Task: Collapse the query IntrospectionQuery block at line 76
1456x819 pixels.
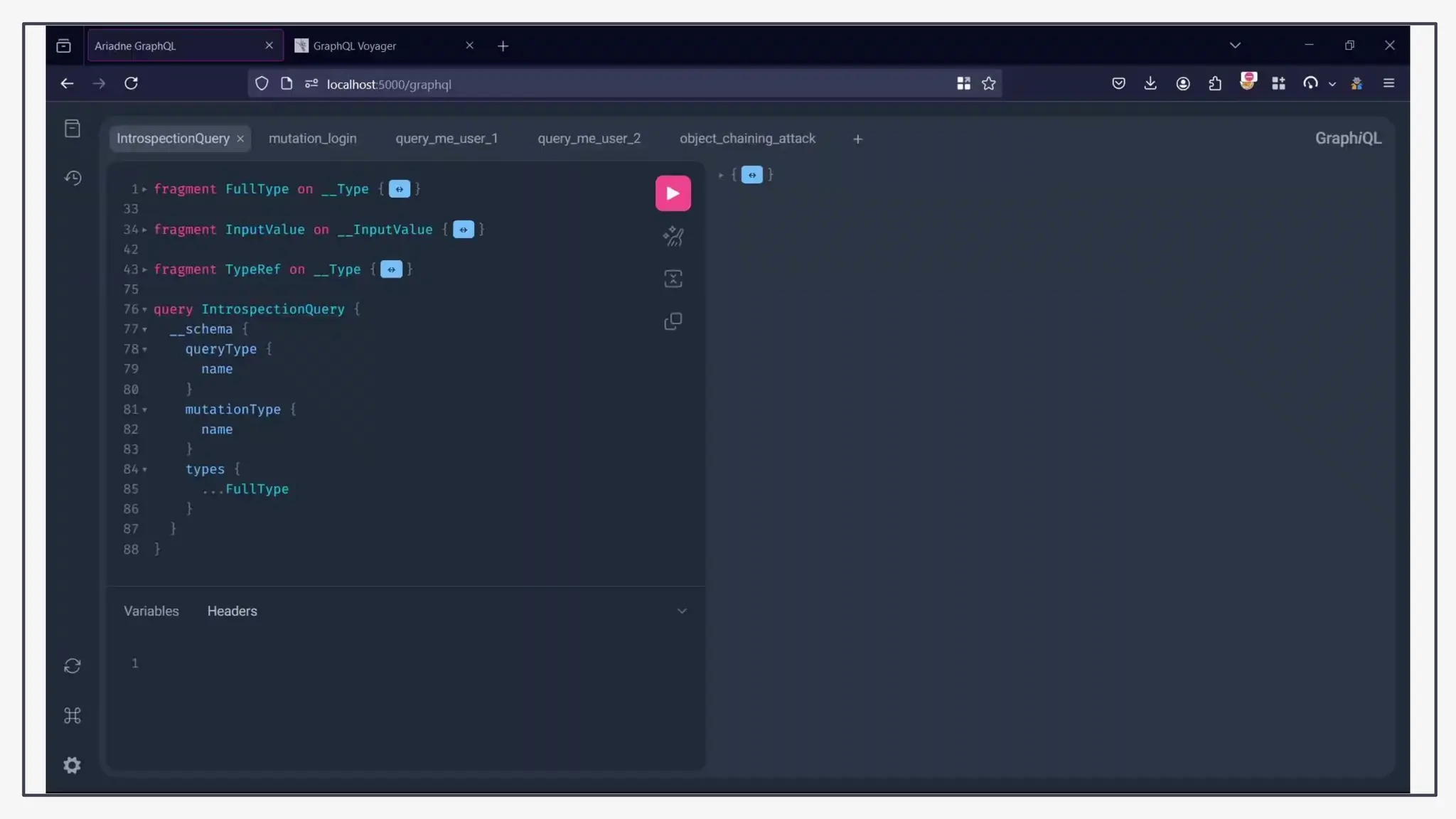Action: [x=144, y=310]
